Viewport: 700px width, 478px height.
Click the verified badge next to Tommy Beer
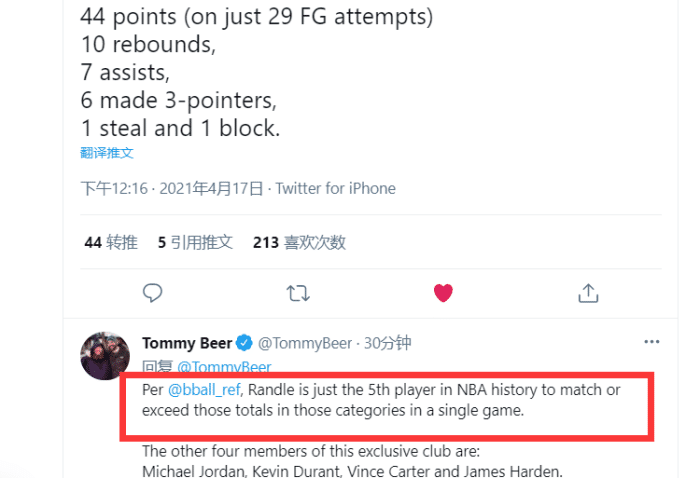pyautogui.click(x=246, y=343)
